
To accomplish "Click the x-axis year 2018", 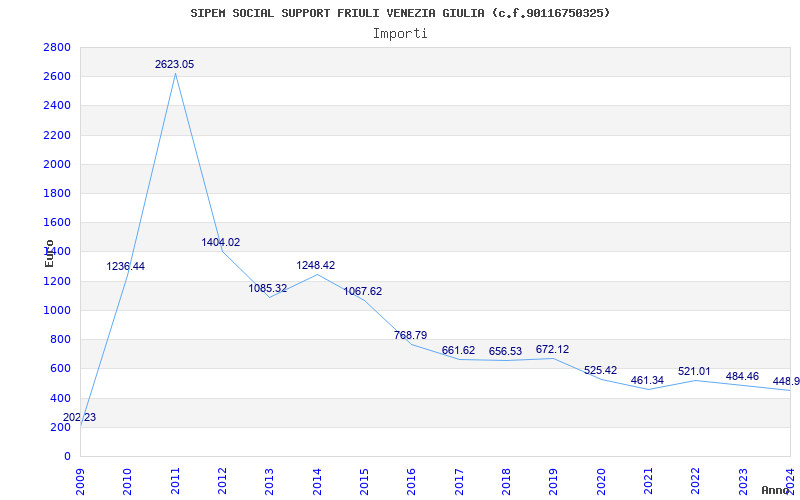I will [506, 482].
